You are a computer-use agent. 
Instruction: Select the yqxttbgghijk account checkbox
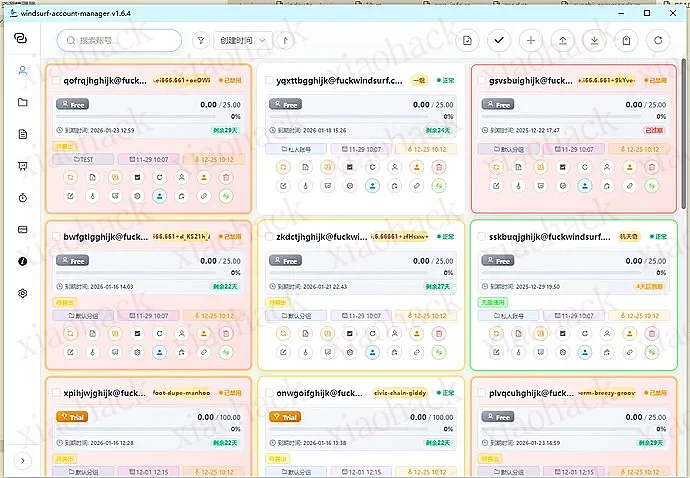267,81
